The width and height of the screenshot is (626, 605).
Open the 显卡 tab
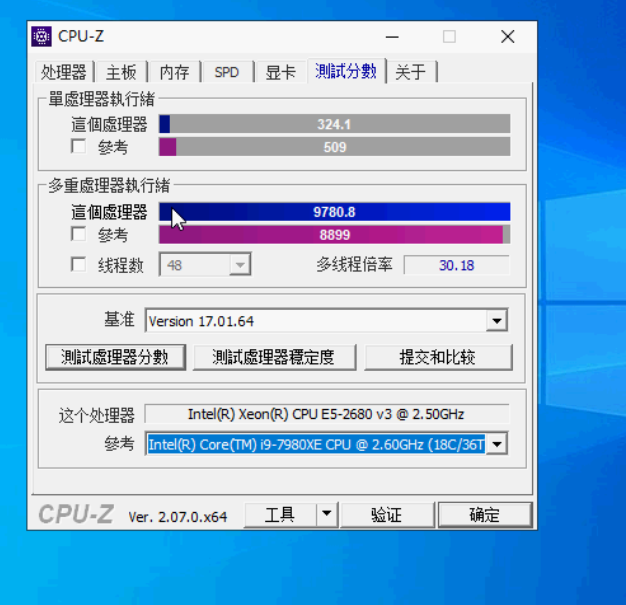pyautogui.click(x=280, y=72)
